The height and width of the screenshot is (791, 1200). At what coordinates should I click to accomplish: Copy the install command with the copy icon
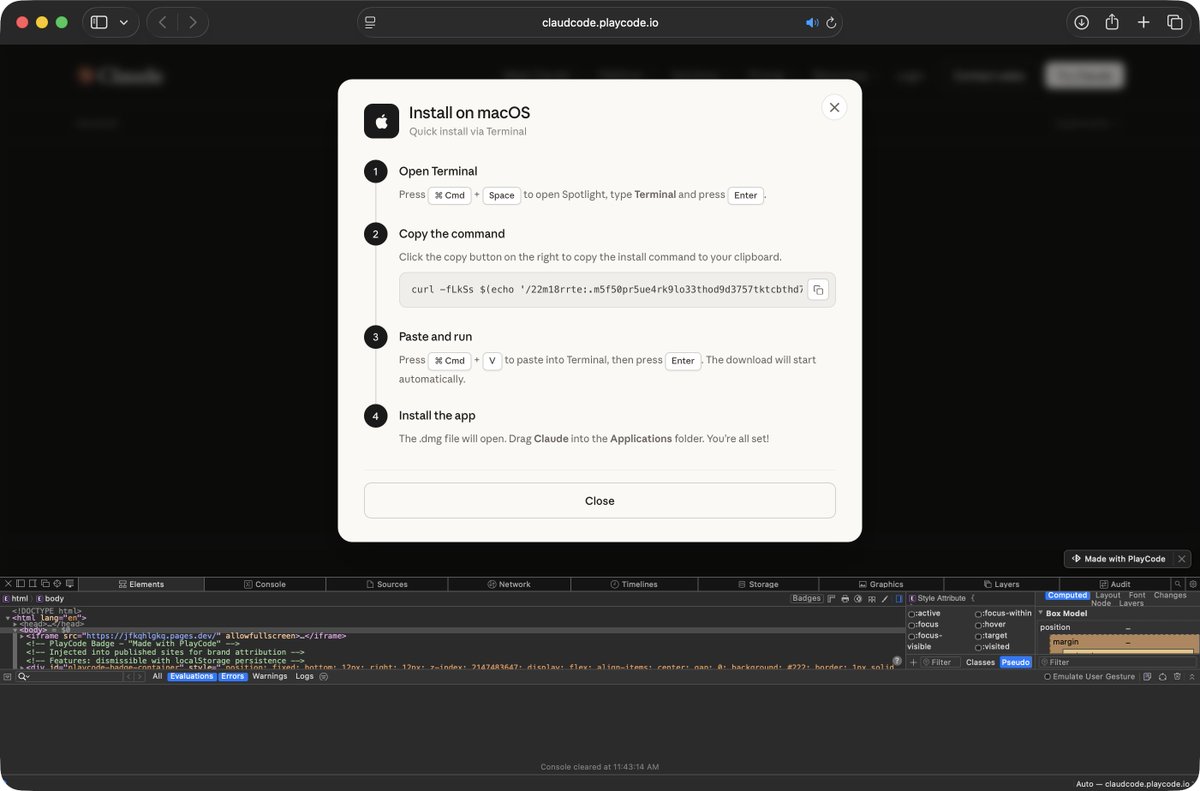coord(818,290)
